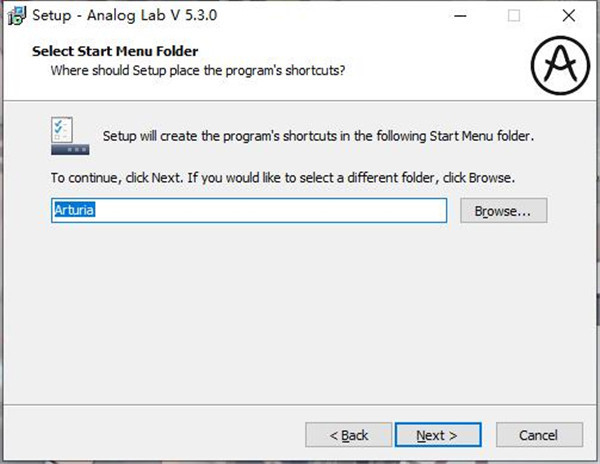Click the Setup installer icon in title bar
This screenshot has width=600, height=464.
(16, 16)
